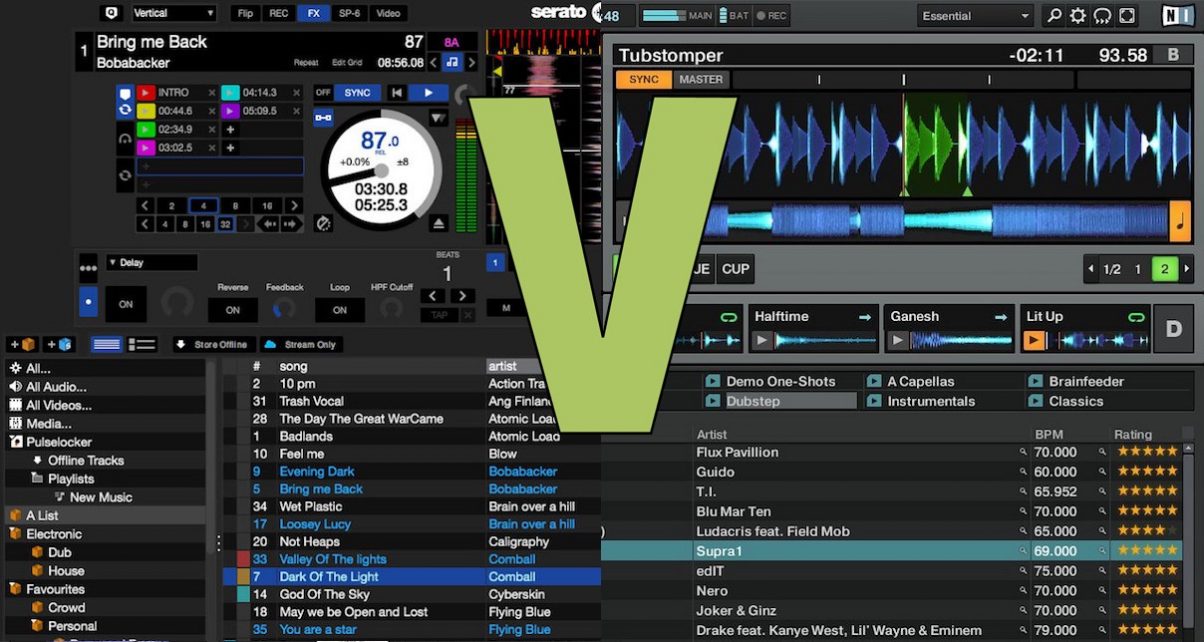Click Serato slip mode icon beside platter
Viewport: 1204px width, 642px height.
(323, 223)
